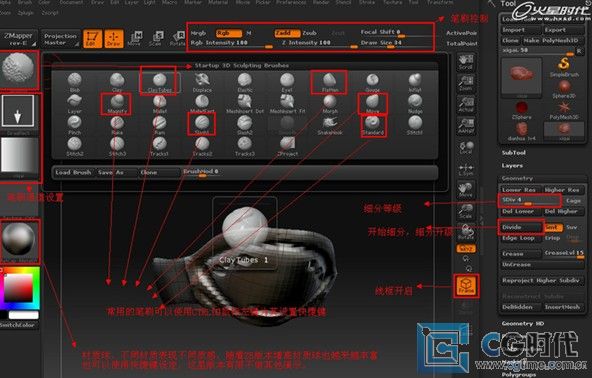Select the MeshInsert Dot brush

click(245, 104)
